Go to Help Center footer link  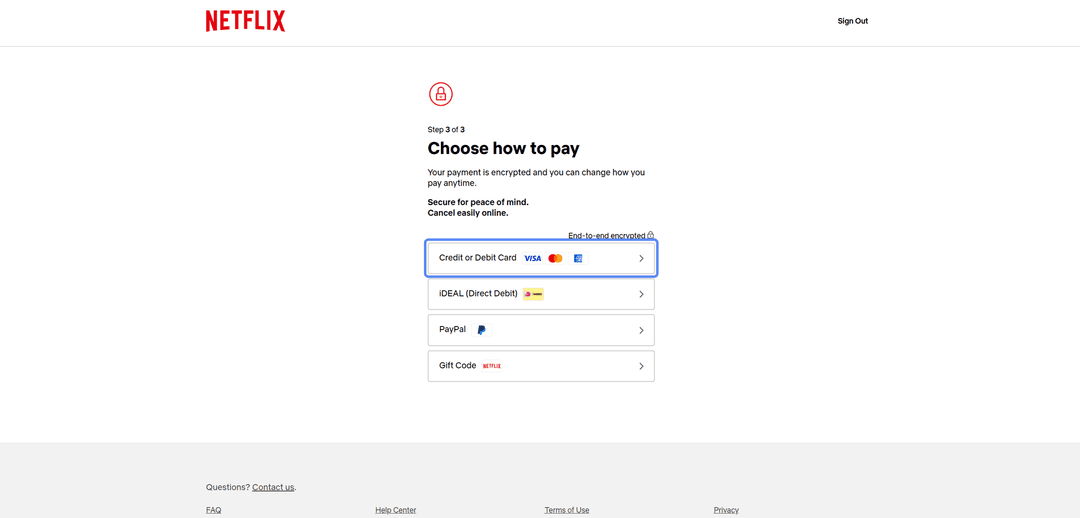click(x=395, y=510)
